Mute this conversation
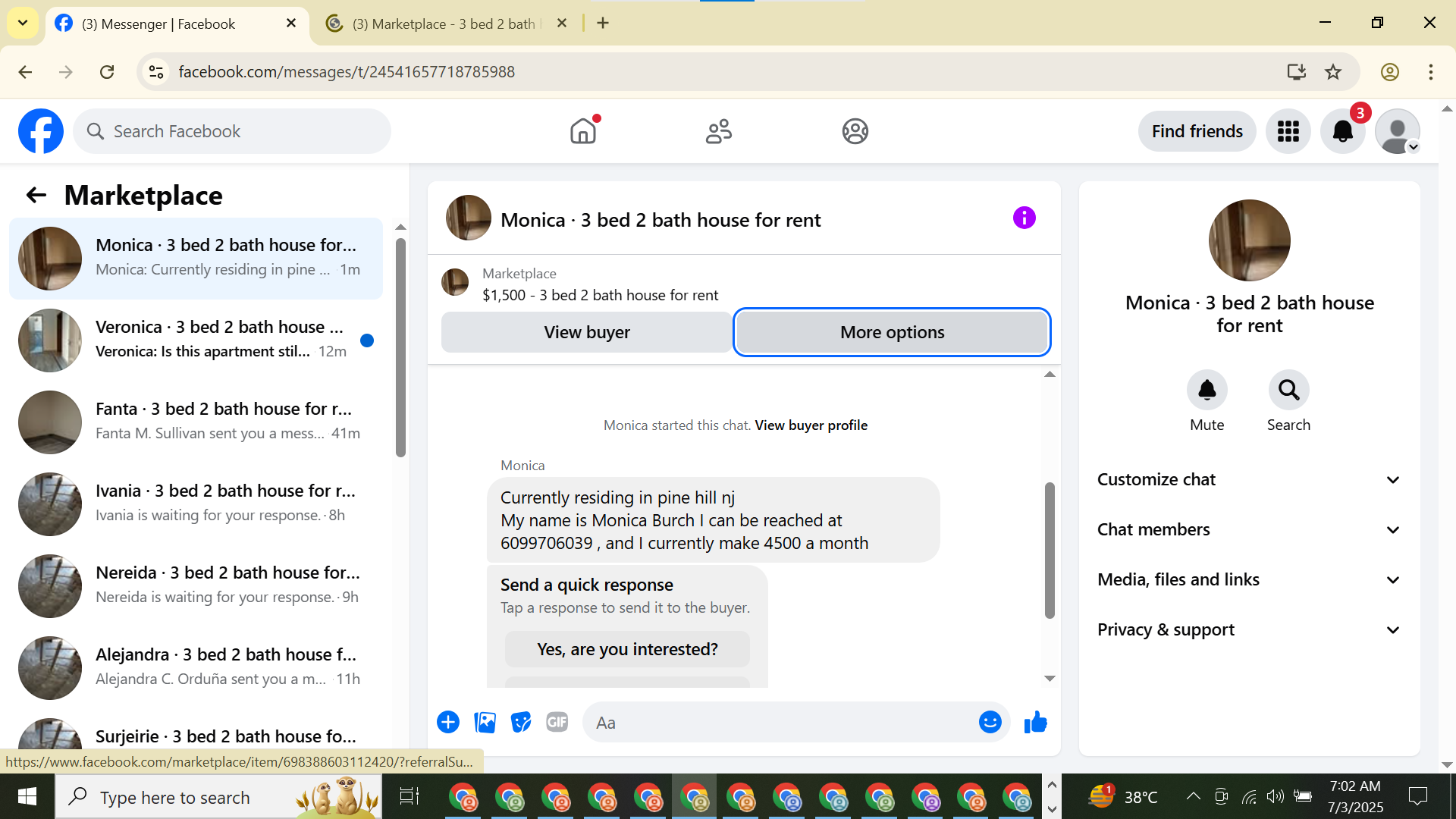 [1207, 390]
